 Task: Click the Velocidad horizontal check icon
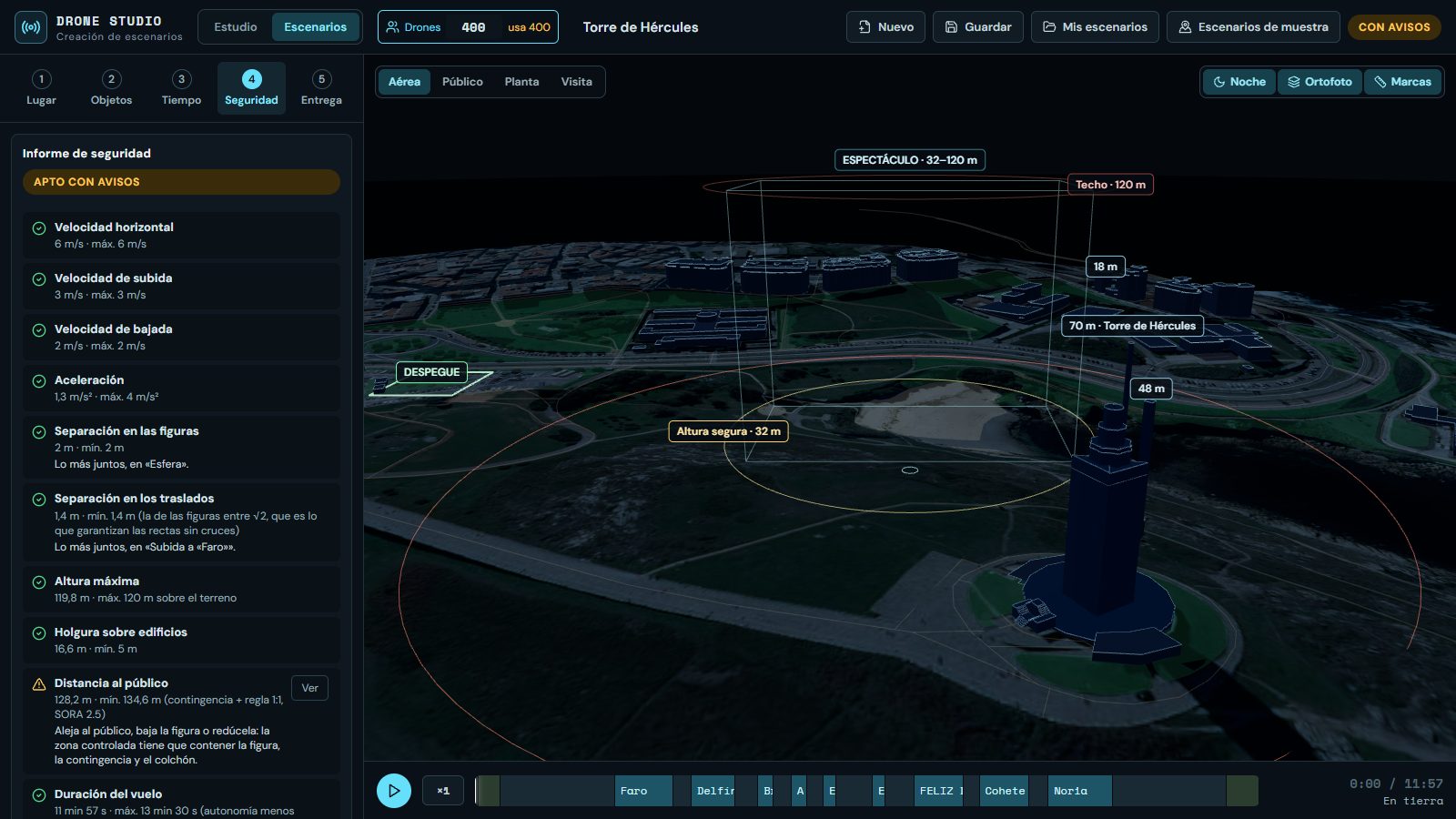tap(39, 228)
